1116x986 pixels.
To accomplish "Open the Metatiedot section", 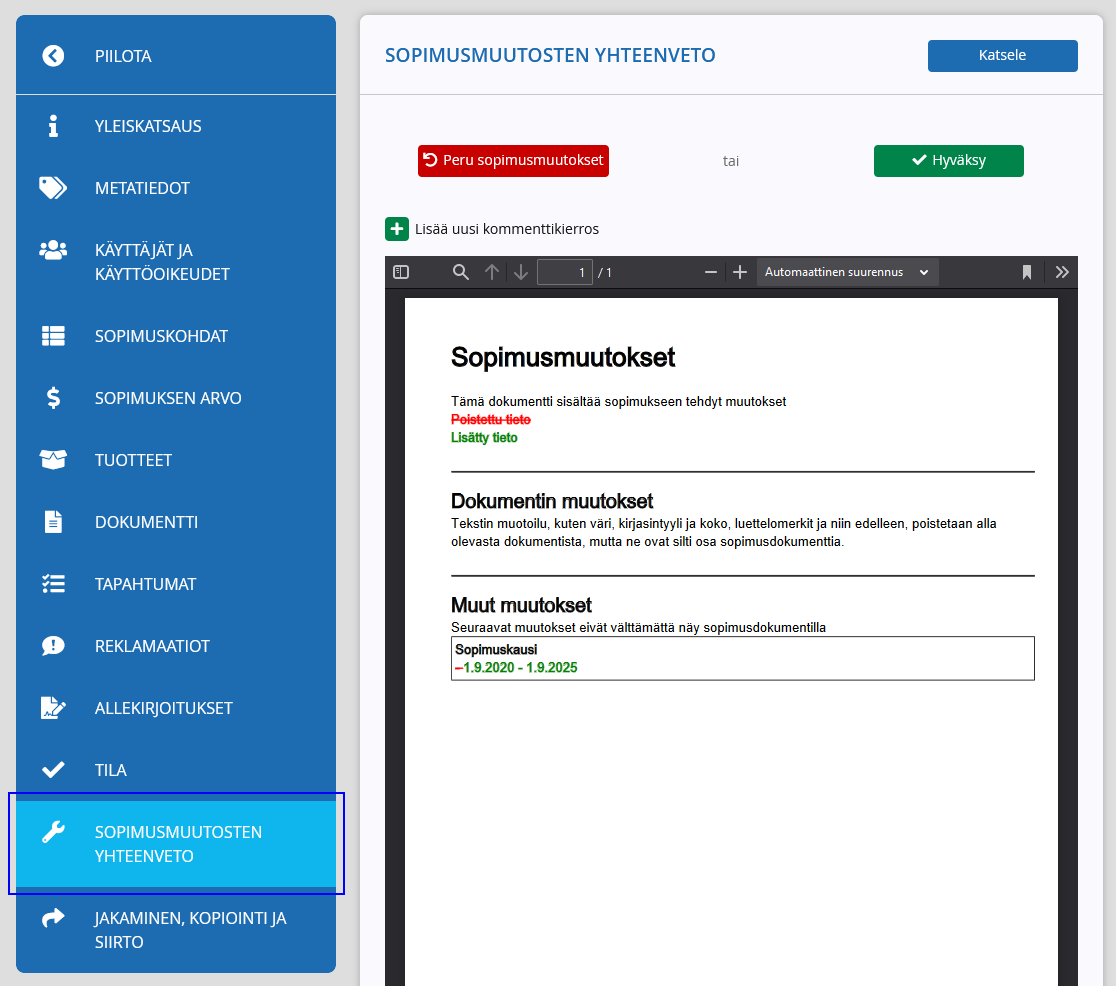I will [x=176, y=188].
